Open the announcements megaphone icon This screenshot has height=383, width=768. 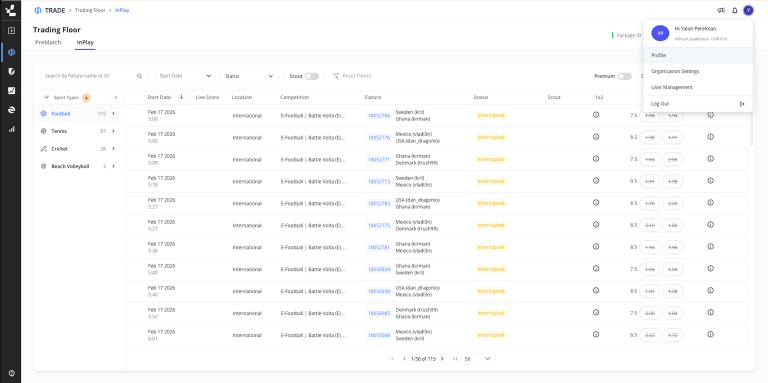(720, 10)
